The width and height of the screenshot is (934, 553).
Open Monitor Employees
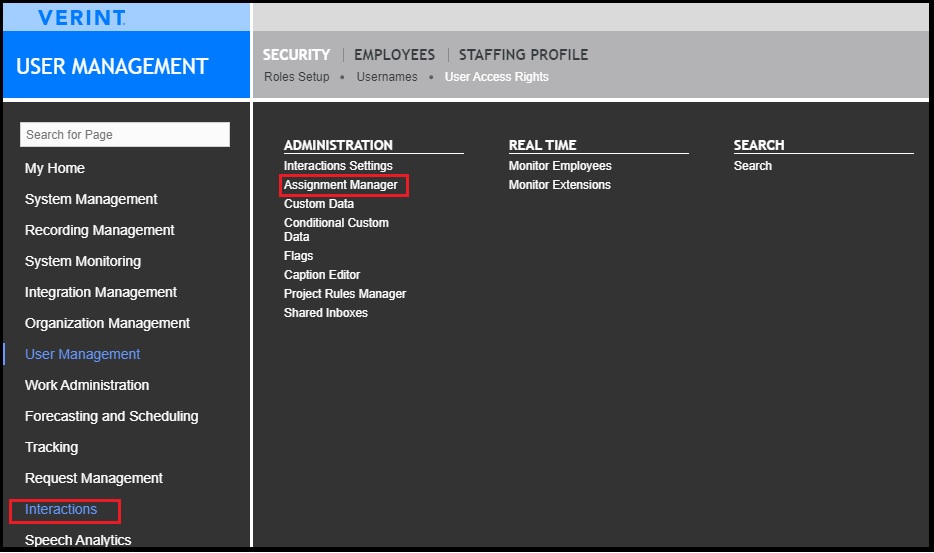click(560, 166)
